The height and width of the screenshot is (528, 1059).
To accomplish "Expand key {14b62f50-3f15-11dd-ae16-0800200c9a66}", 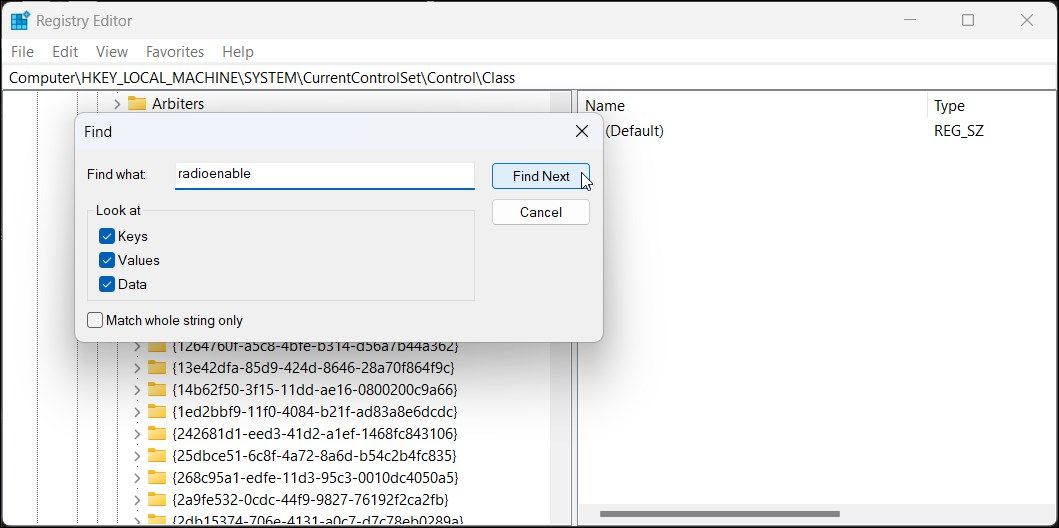I will (x=137, y=390).
